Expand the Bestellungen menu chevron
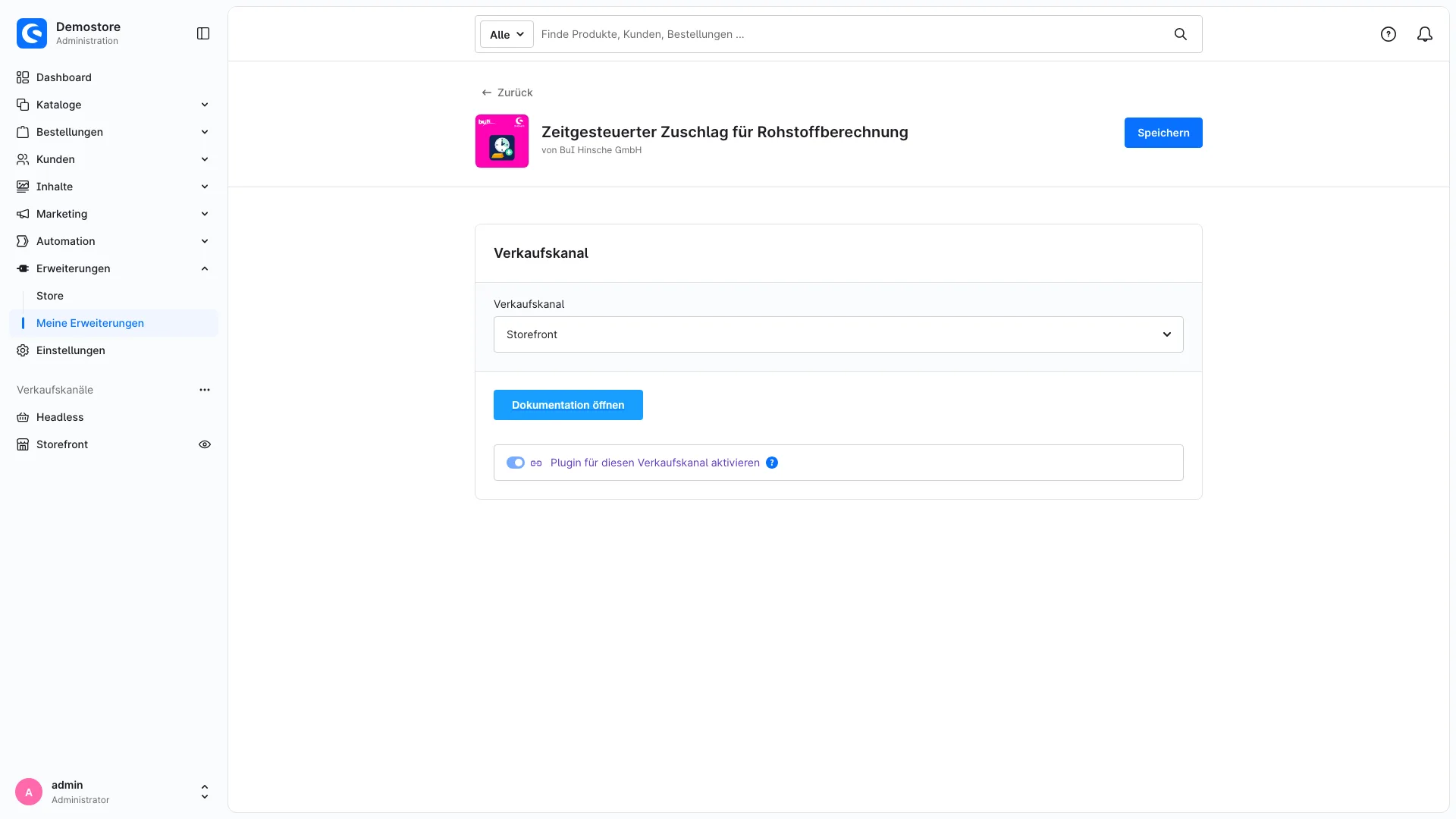 [205, 132]
